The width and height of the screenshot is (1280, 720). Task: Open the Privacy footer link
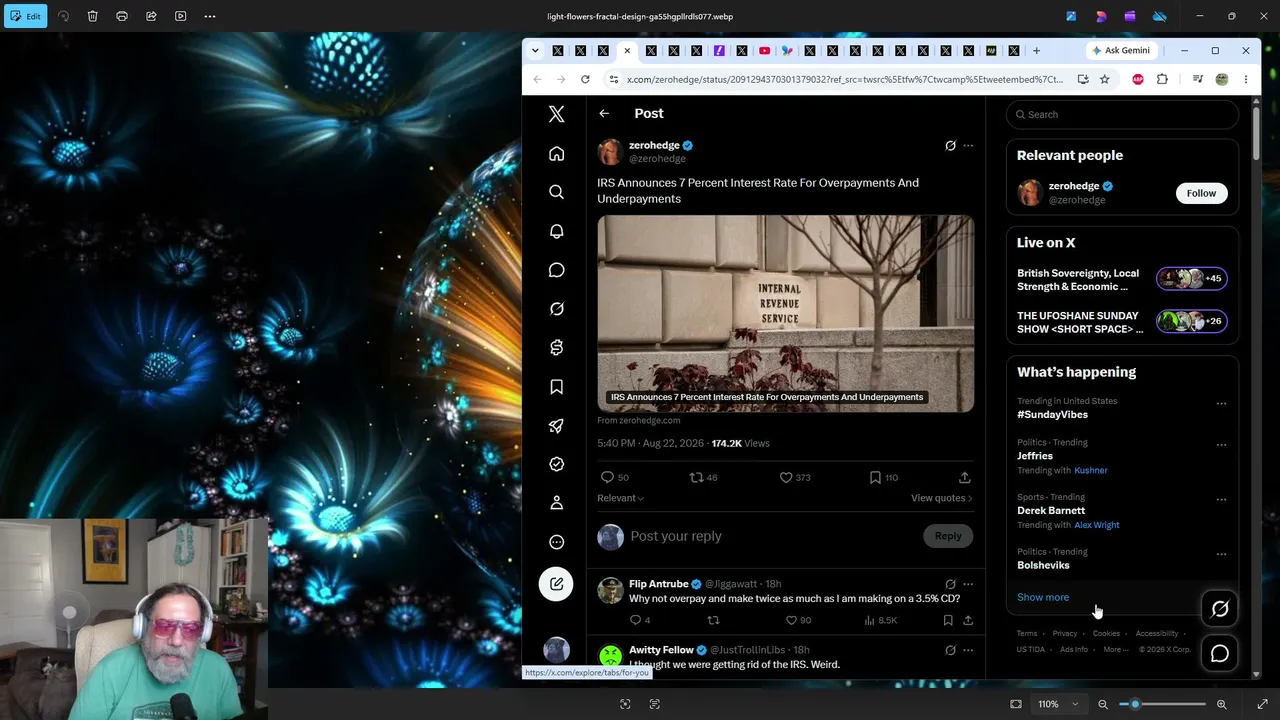click(x=1064, y=633)
